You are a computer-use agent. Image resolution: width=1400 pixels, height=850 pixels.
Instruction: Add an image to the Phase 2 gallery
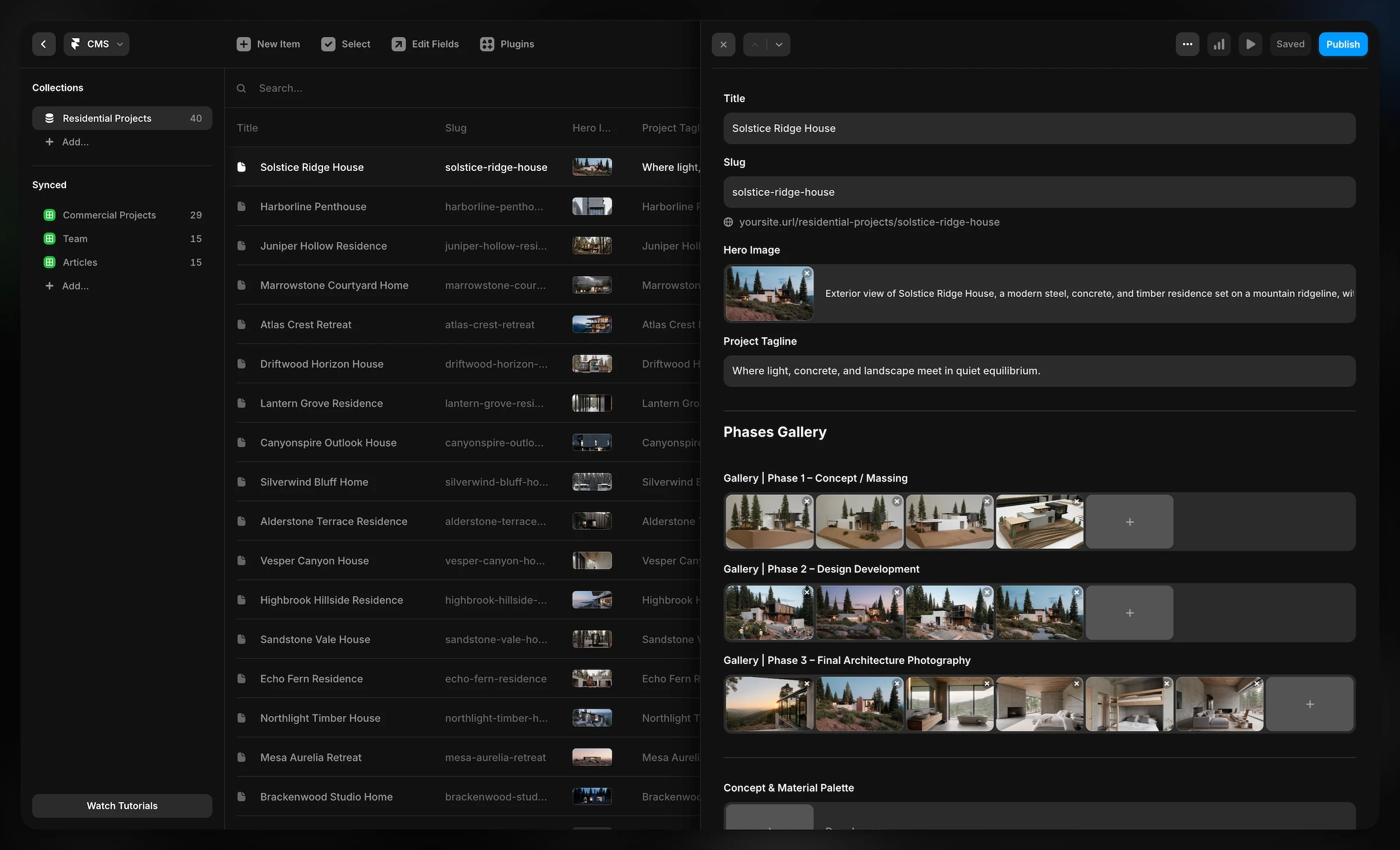click(1129, 613)
